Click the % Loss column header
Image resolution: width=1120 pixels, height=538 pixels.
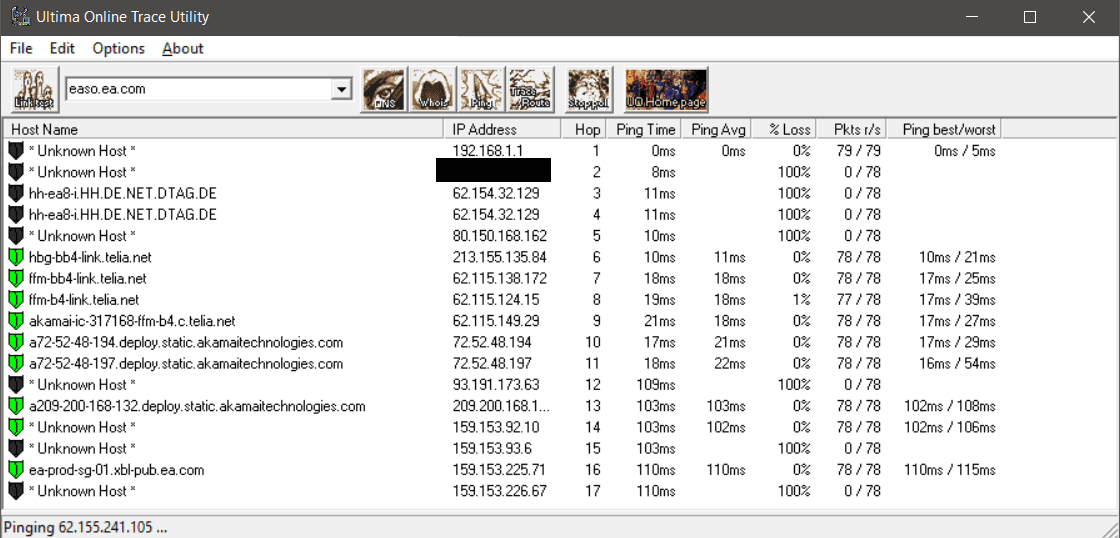[784, 129]
